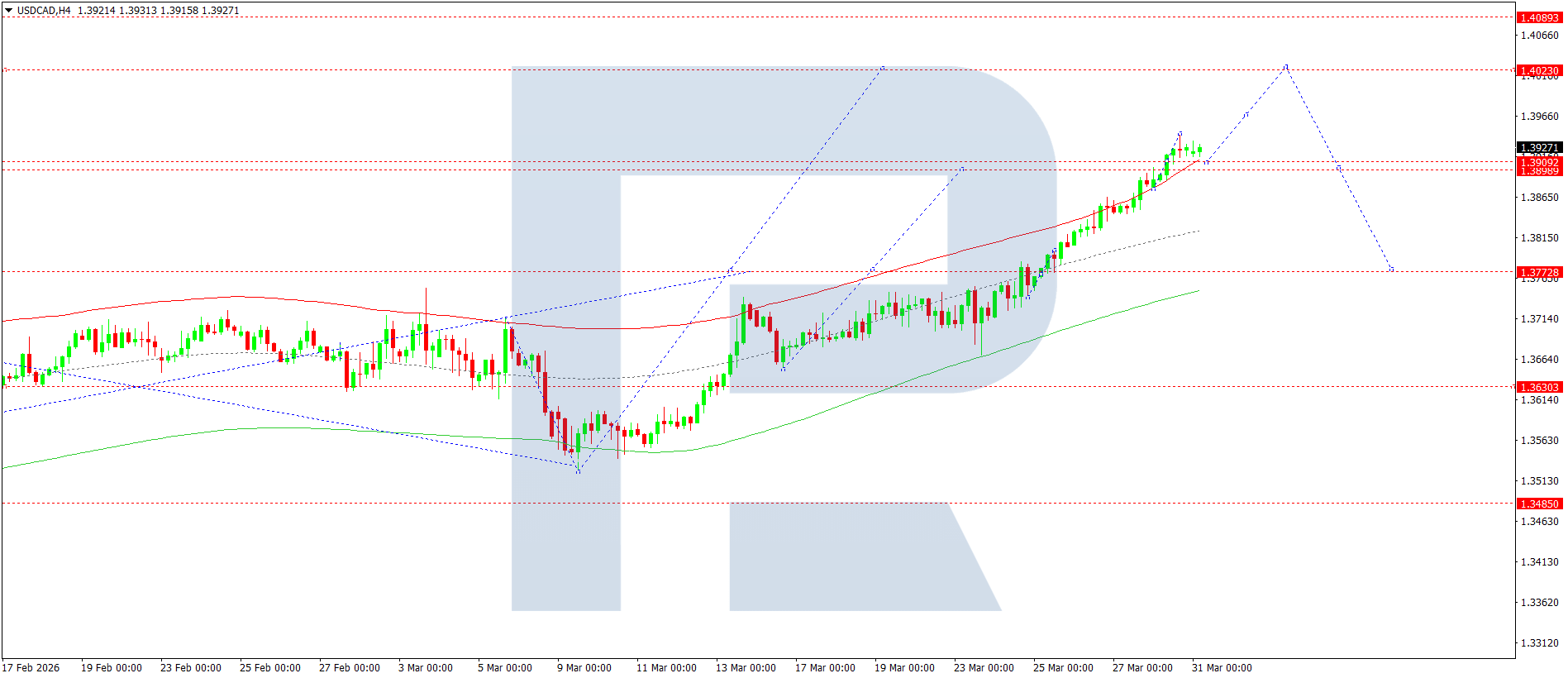Click the 9 Mar 00:00 date label
1568x678 pixels.
coord(584,667)
